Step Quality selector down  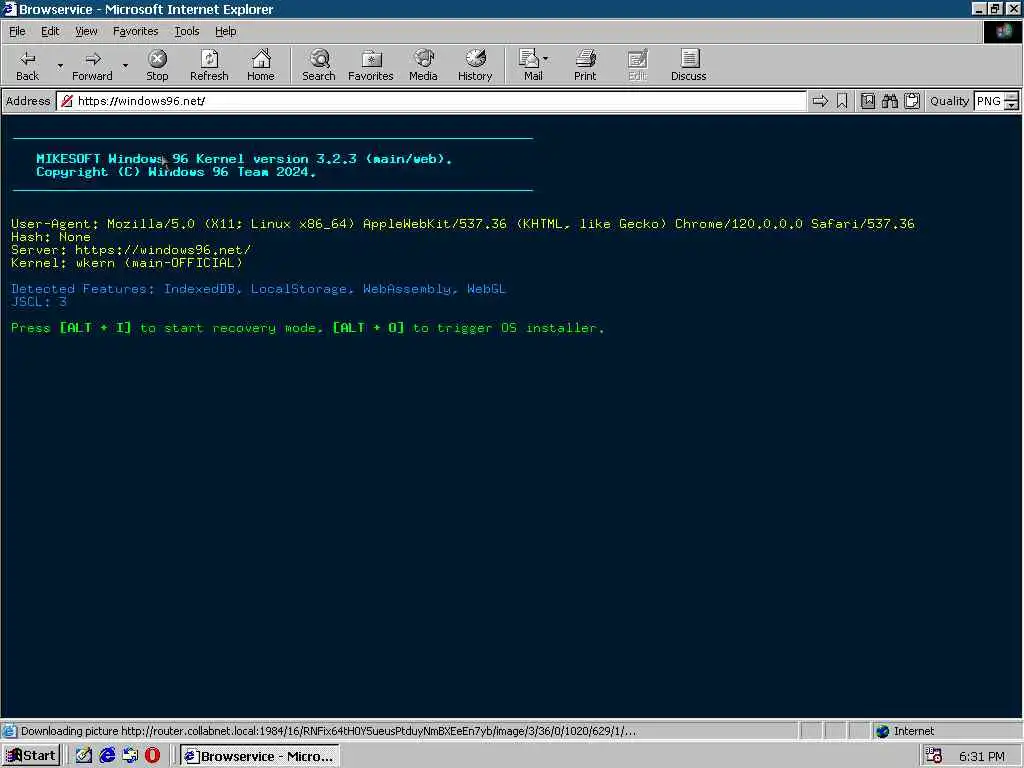[1012, 105]
